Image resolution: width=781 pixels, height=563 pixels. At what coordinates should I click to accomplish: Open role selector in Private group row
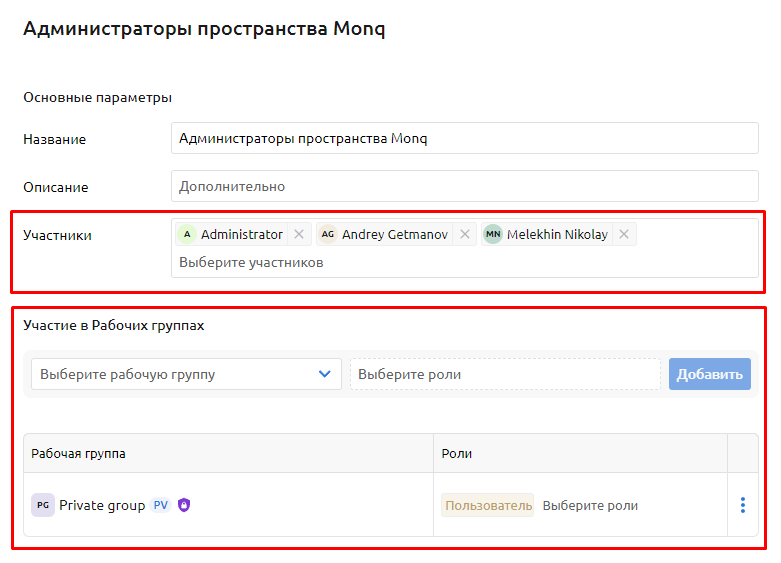(590, 505)
